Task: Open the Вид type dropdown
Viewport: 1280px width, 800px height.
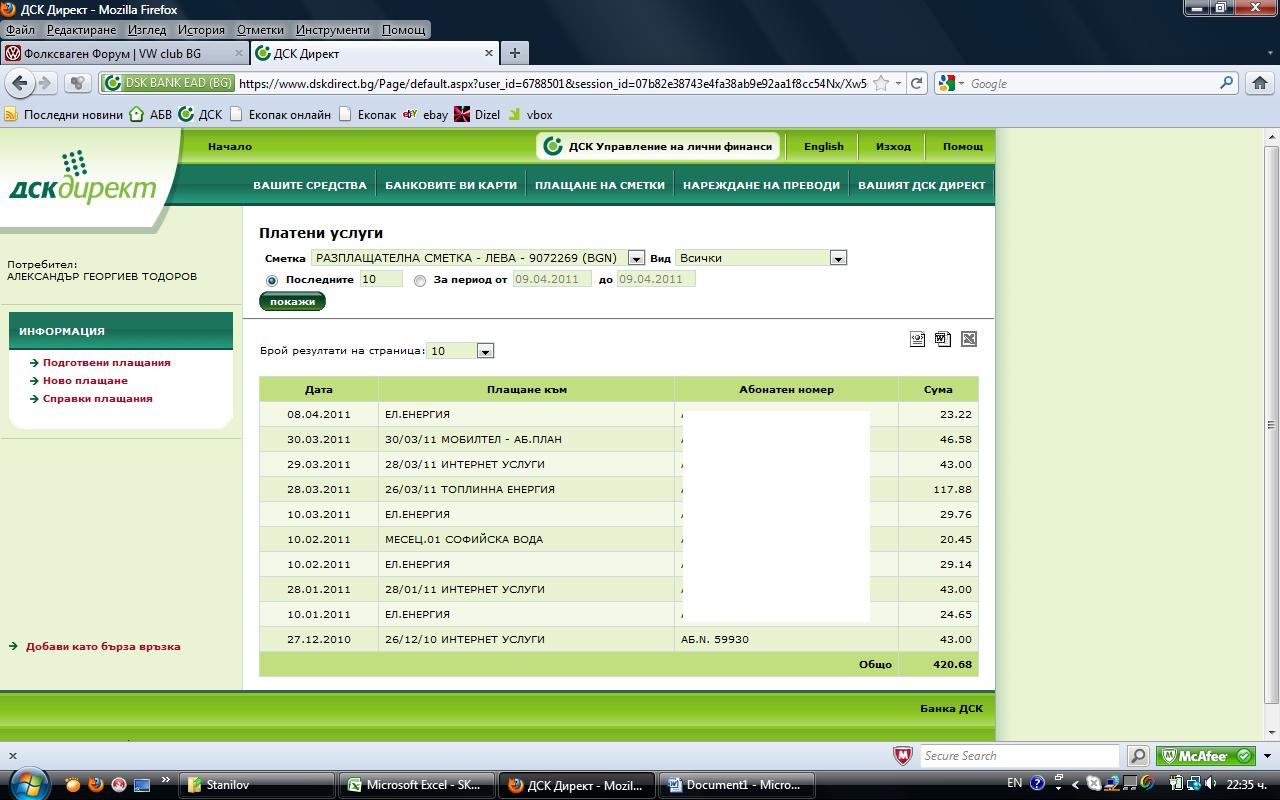Action: pos(838,258)
